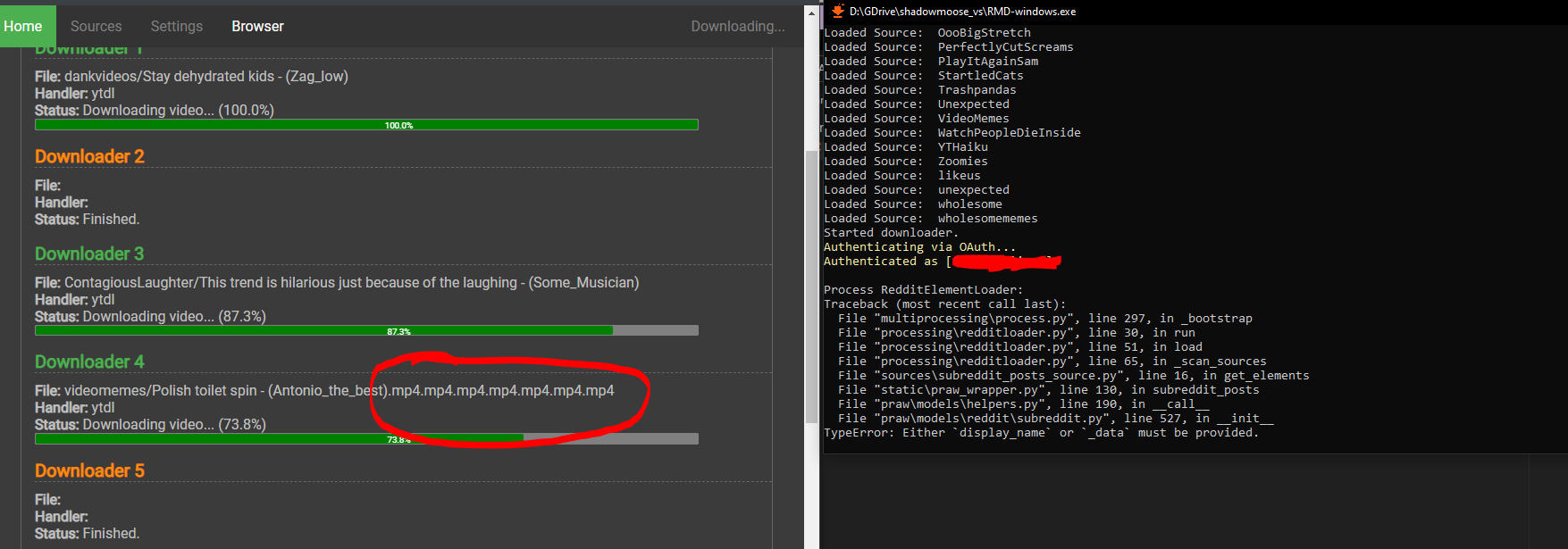This screenshot has height=549, width=1568.
Task: Click the scrollbar up arrow
Action: (x=811, y=12)
